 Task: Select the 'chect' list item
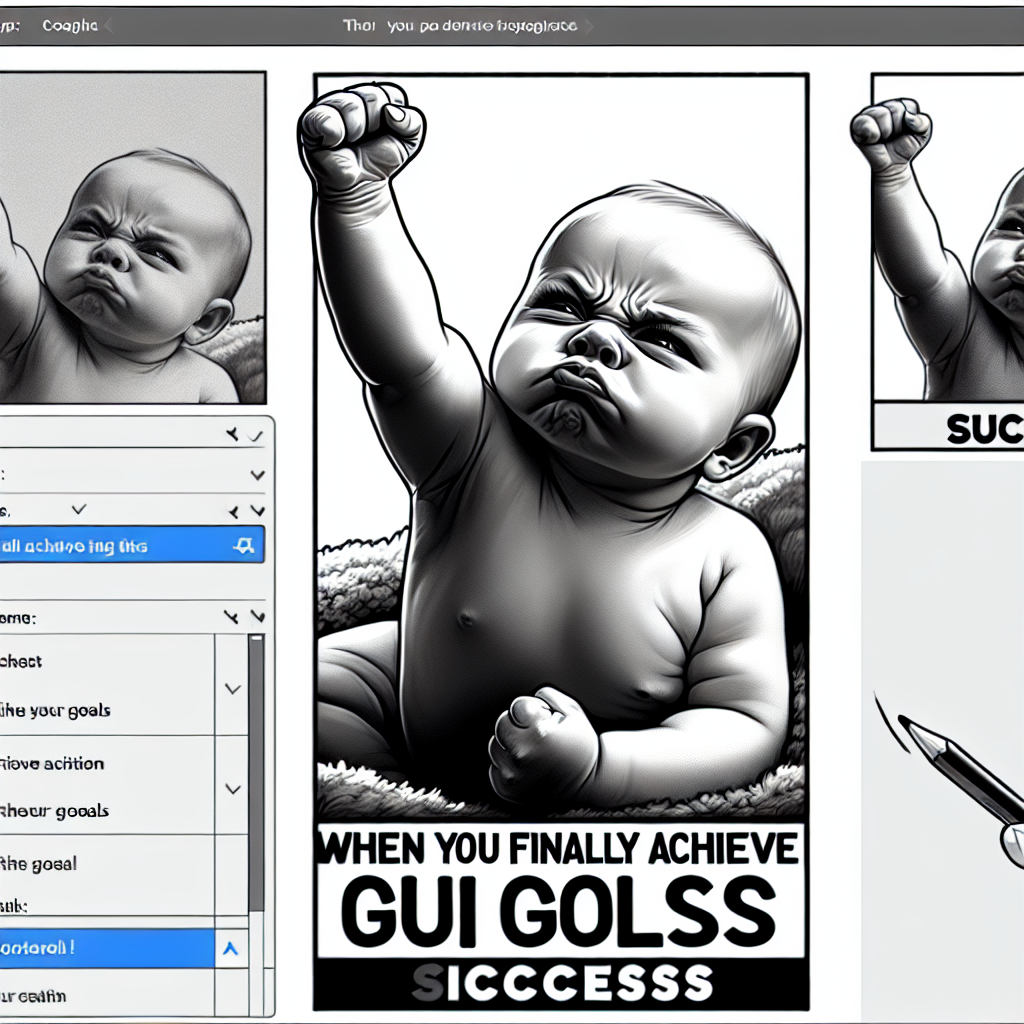coord(107,661)
